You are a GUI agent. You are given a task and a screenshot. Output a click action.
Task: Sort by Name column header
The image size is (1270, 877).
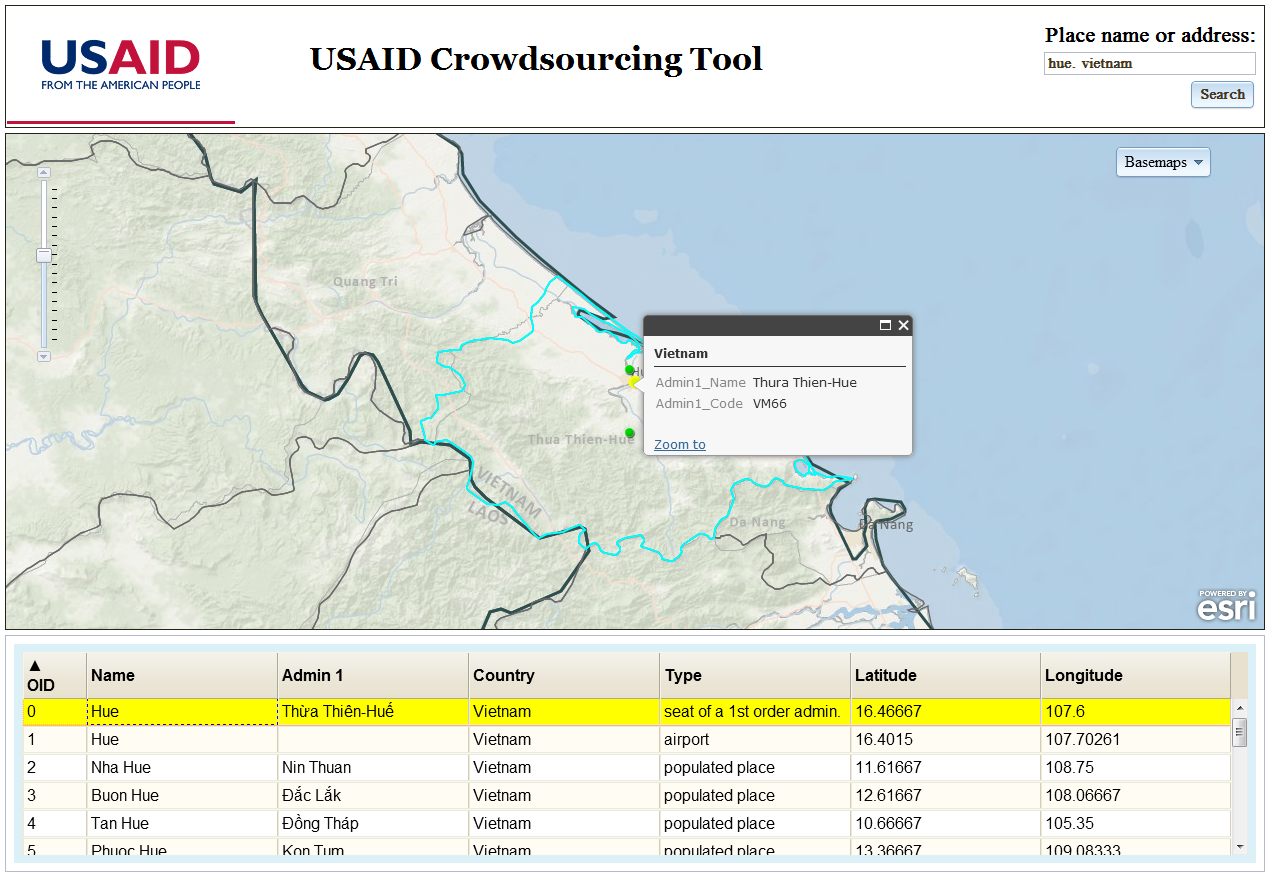(182, 676)
